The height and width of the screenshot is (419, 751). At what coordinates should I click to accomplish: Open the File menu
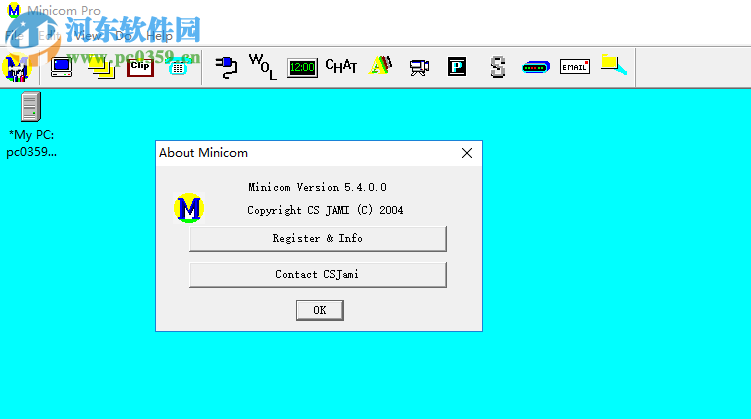coord(14,36)
